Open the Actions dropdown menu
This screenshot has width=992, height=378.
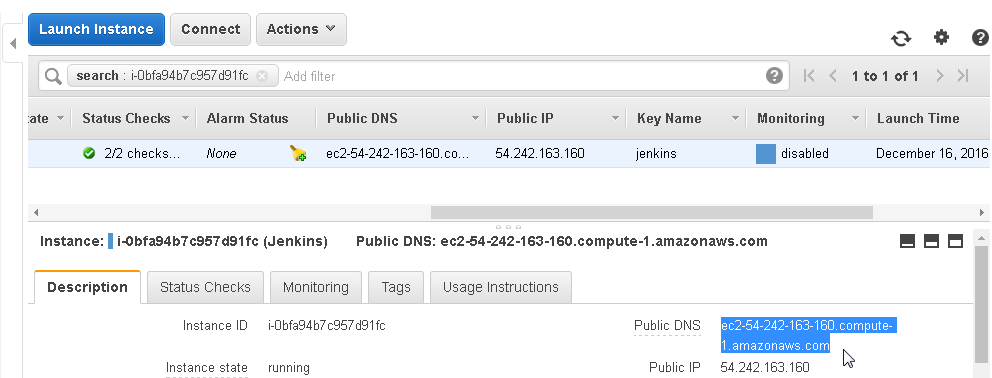click(301, 29)
